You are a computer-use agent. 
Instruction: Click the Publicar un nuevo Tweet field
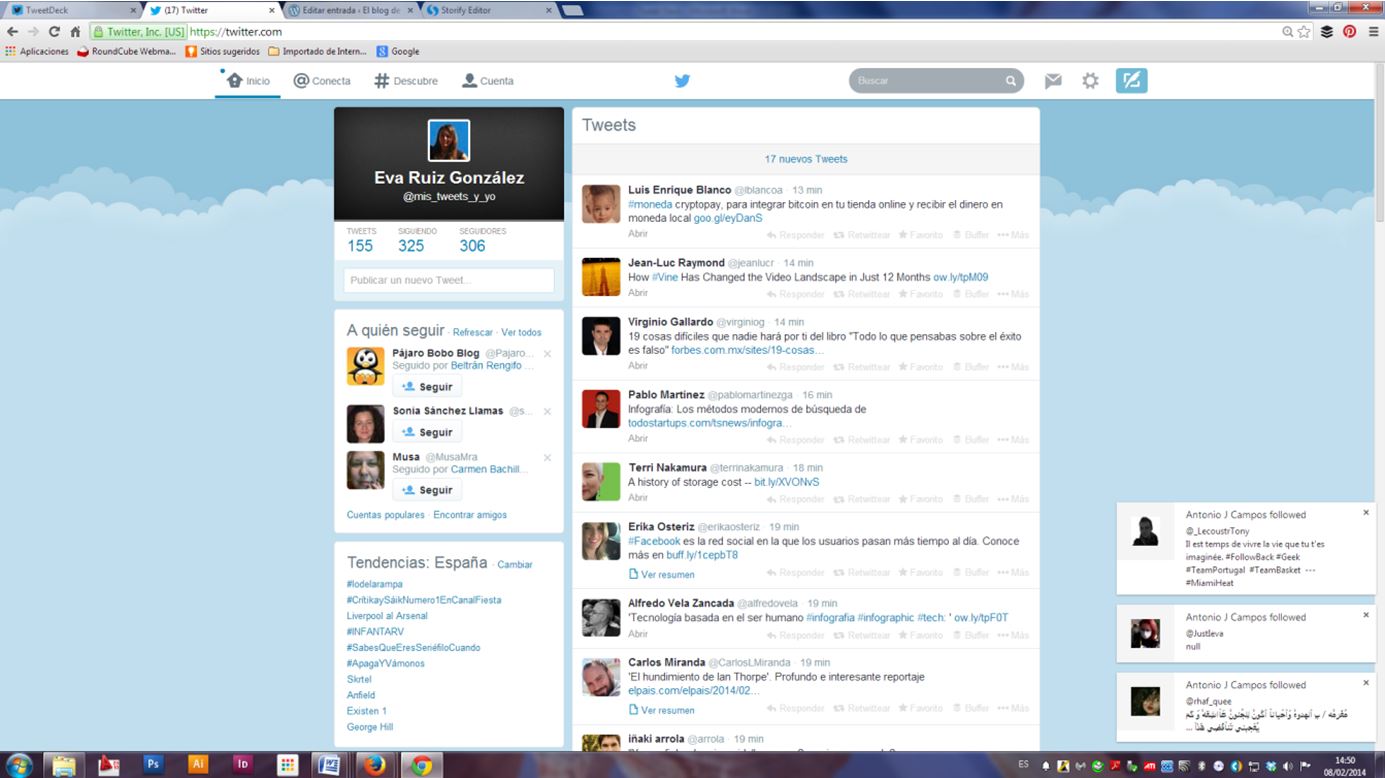coord(449,281)
